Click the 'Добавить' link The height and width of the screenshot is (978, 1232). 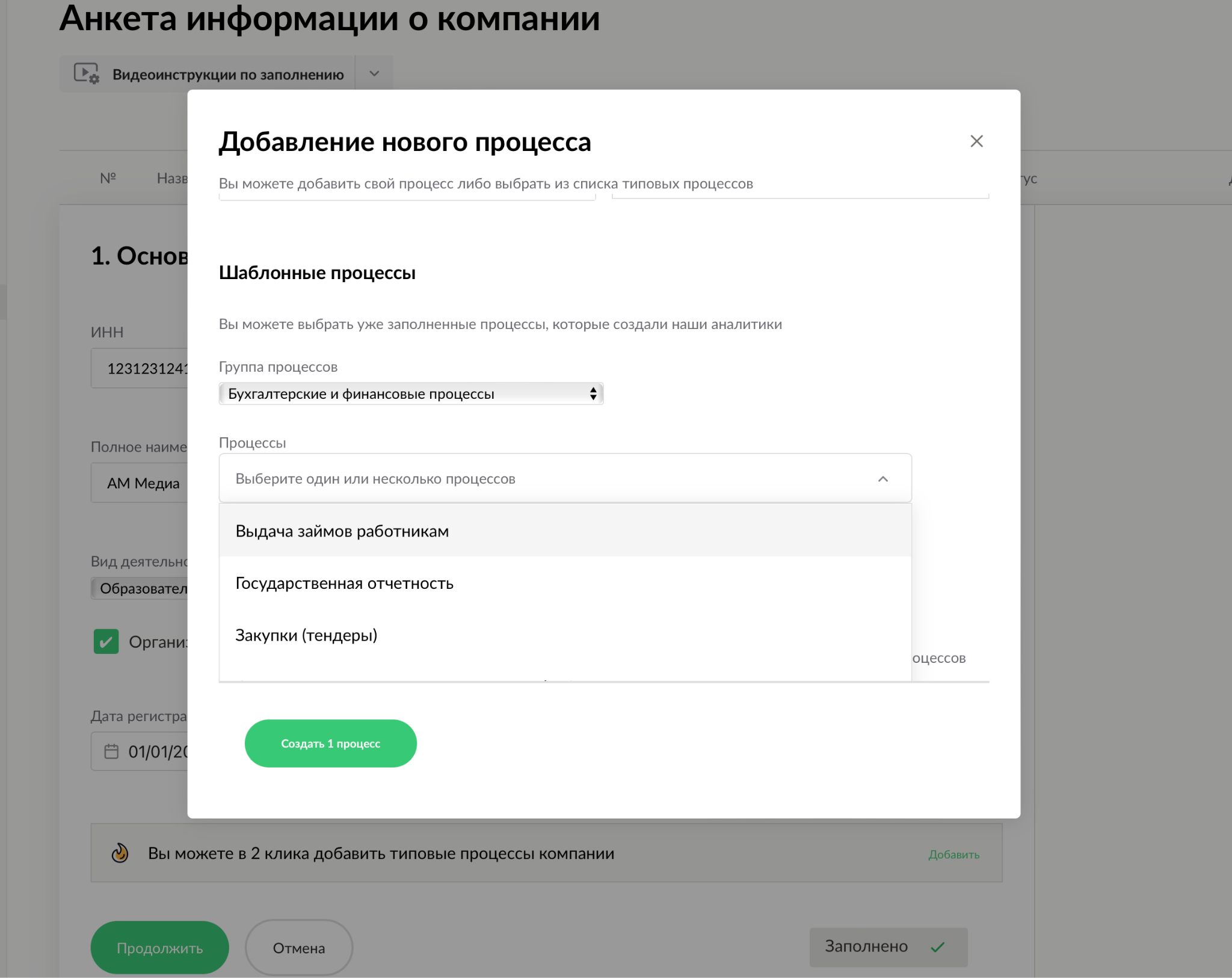pos(953,854)
